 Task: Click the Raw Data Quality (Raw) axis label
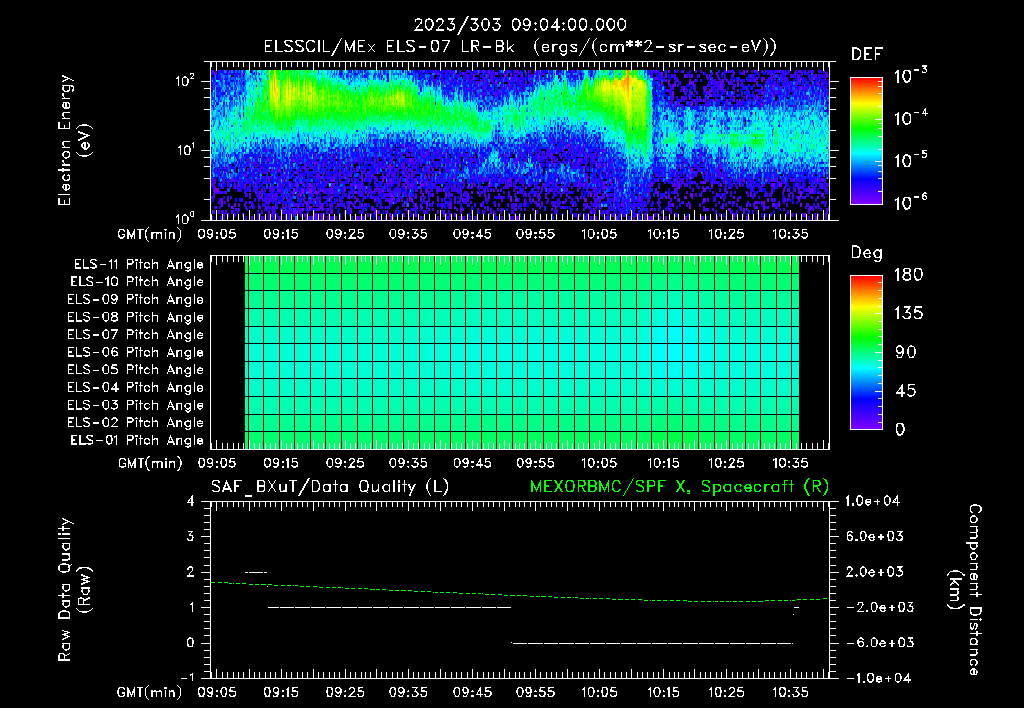74,590
